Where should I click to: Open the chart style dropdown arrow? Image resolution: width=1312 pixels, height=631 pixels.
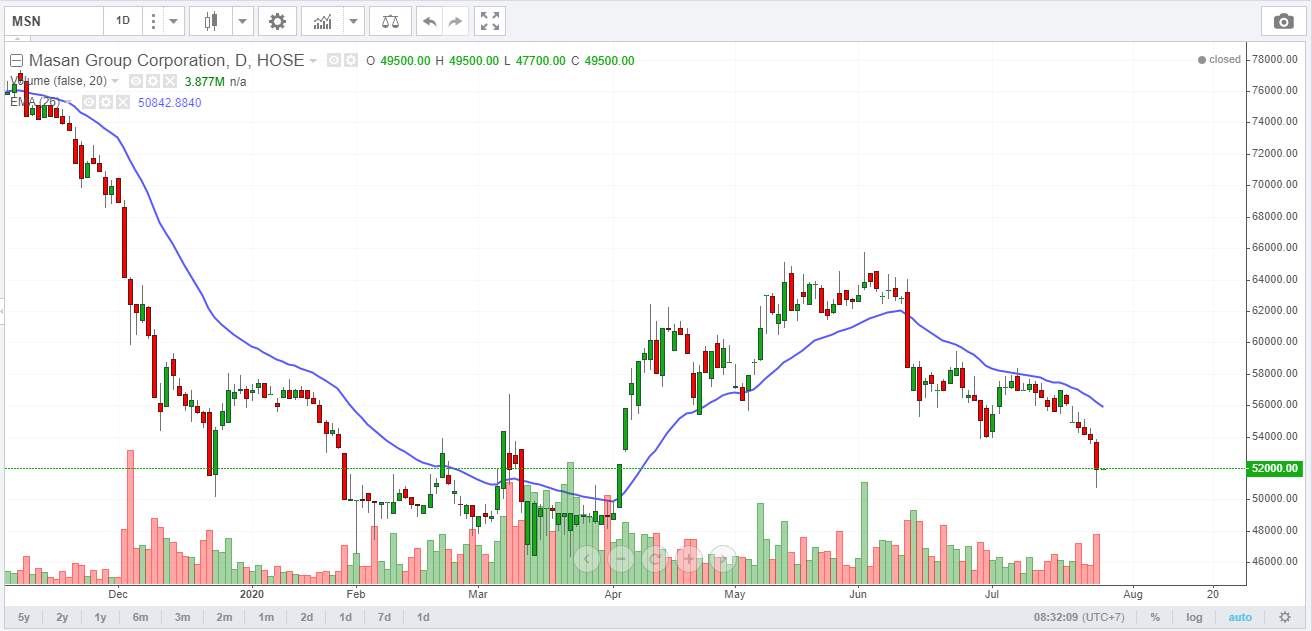click(241, 20)
